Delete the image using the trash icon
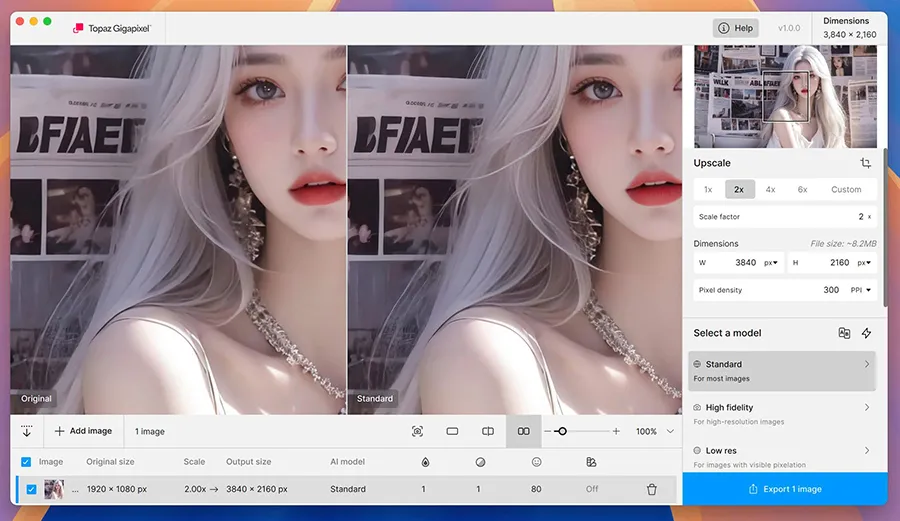This screenshot has height=521, width=900. [x=652, y=489]
